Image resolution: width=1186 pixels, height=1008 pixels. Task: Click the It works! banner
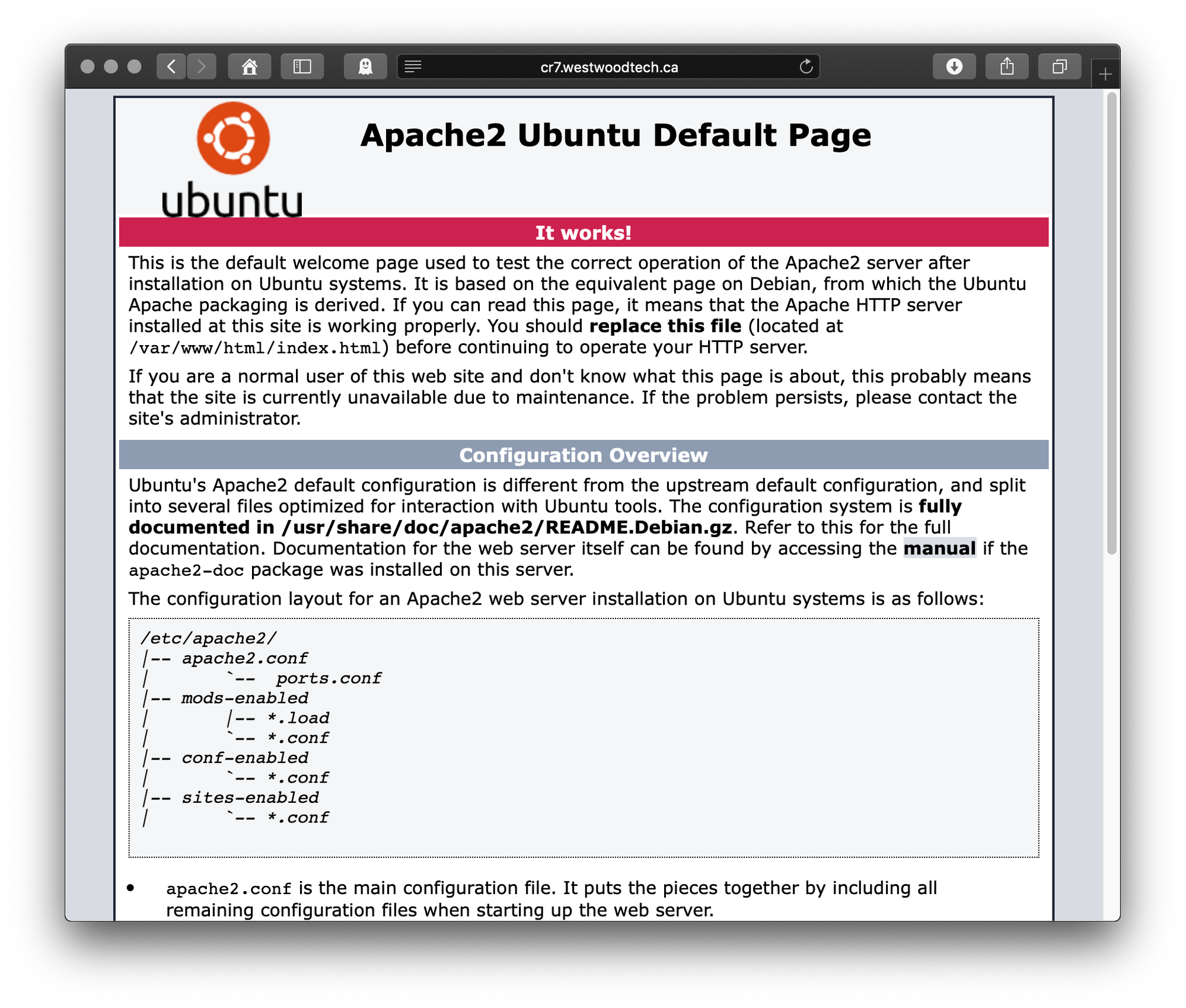(584, 232)
